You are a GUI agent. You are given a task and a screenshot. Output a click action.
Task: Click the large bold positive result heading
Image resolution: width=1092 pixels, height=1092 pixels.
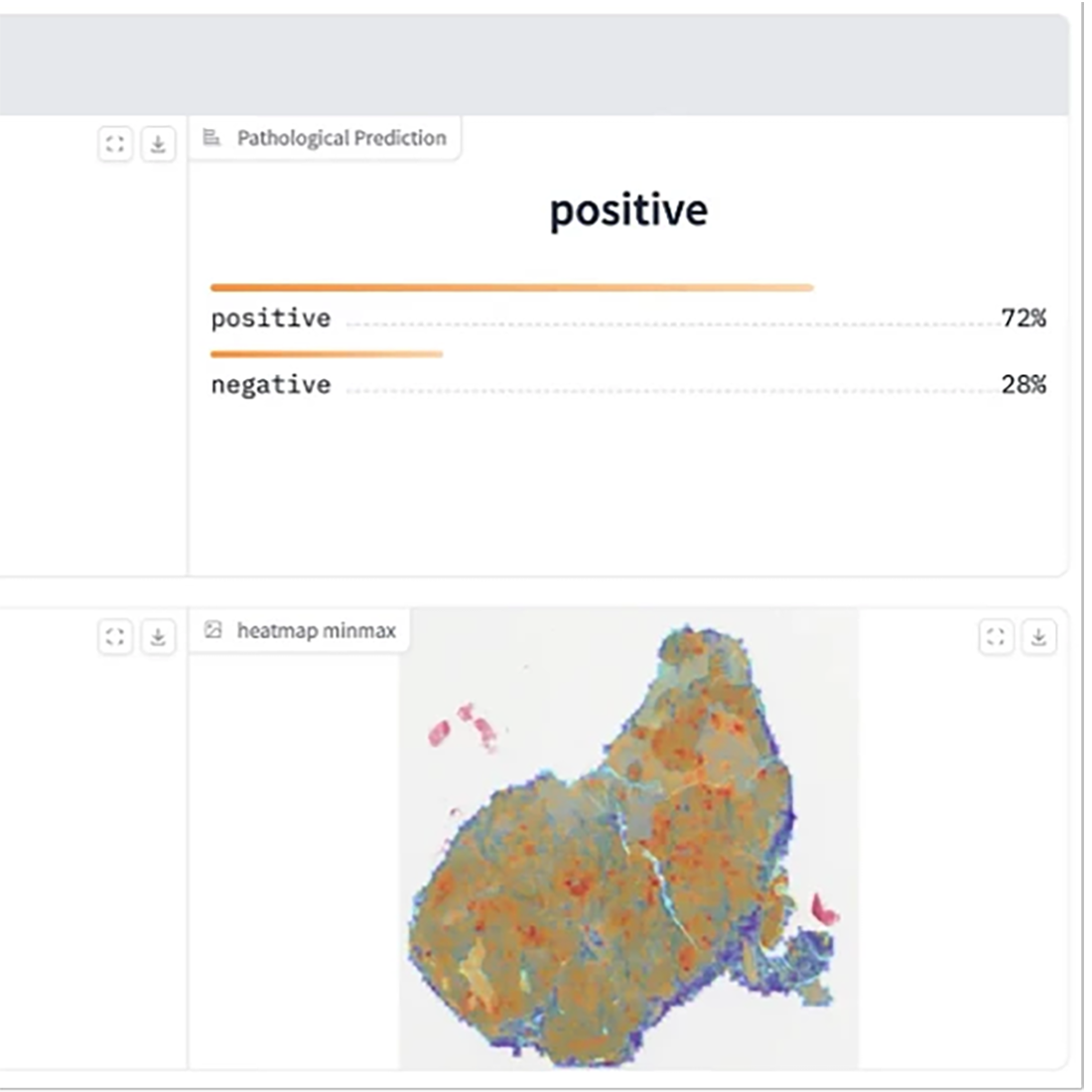(x=628, y=210)
